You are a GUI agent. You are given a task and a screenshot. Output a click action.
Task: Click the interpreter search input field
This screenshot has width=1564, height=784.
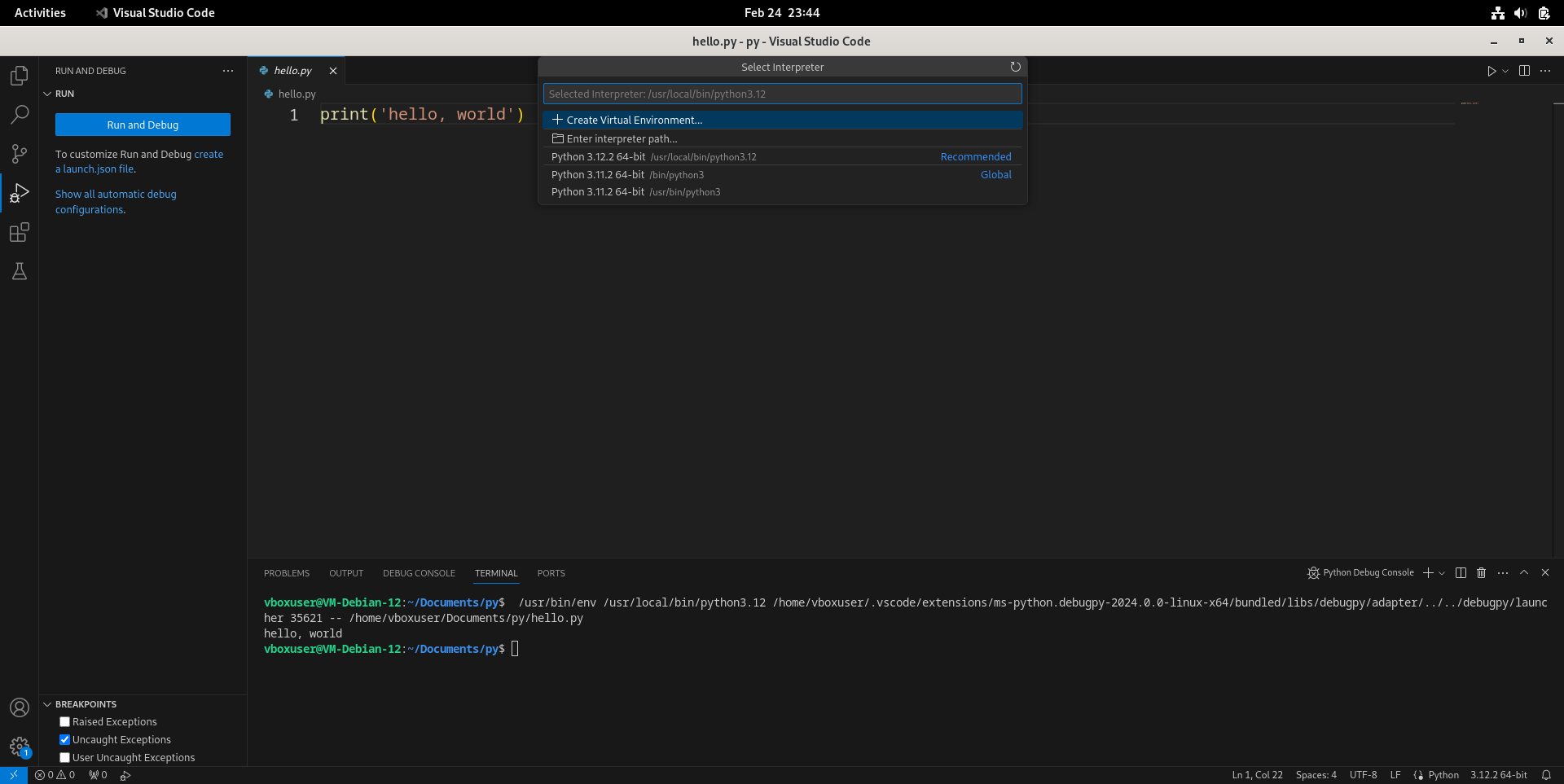[x=782, y=94]
